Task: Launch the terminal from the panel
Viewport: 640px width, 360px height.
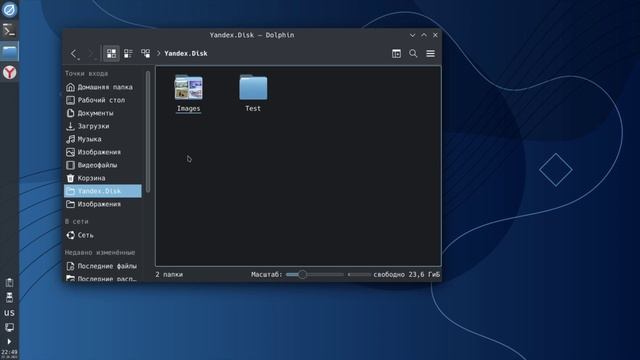Action: (9, 30)
